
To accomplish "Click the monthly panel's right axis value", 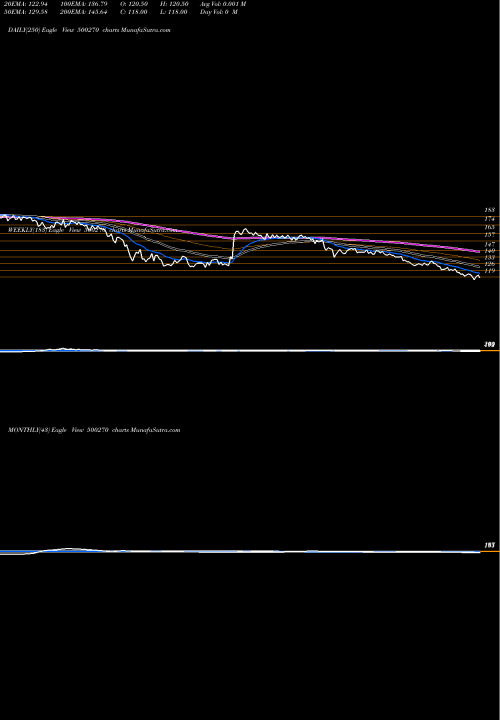I will [489, 545].
